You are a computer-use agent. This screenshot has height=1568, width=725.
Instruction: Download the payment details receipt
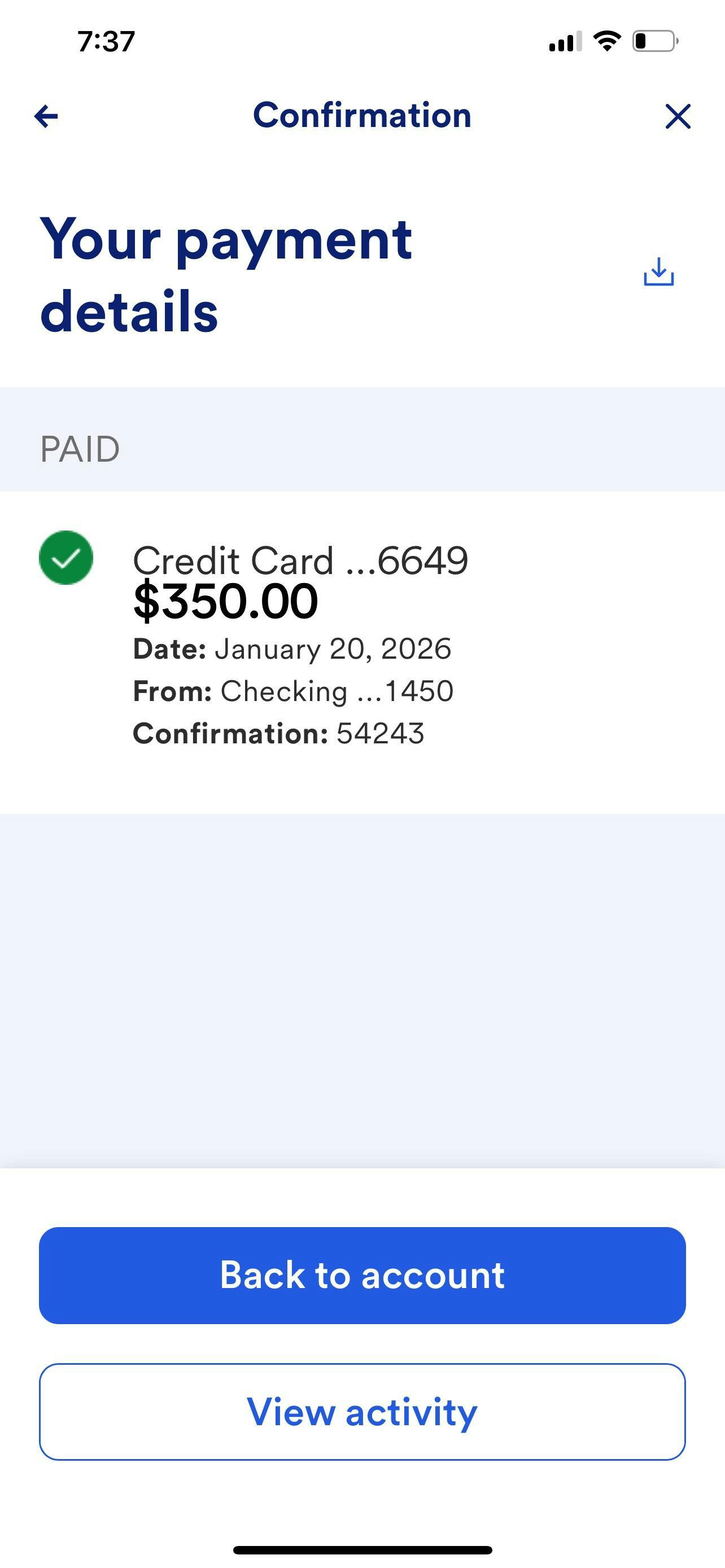tap(658, 271)
